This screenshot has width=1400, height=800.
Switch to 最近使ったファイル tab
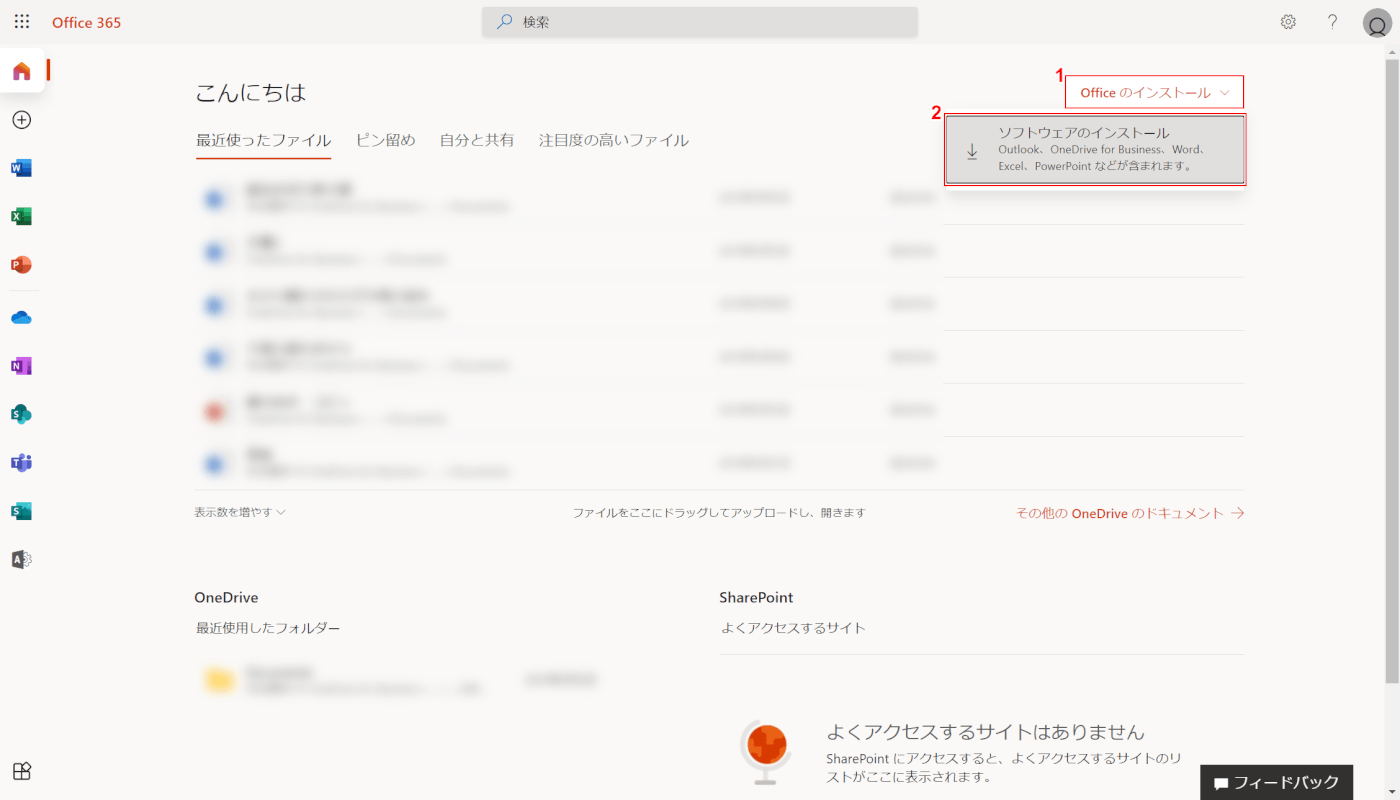click(263, 140)
